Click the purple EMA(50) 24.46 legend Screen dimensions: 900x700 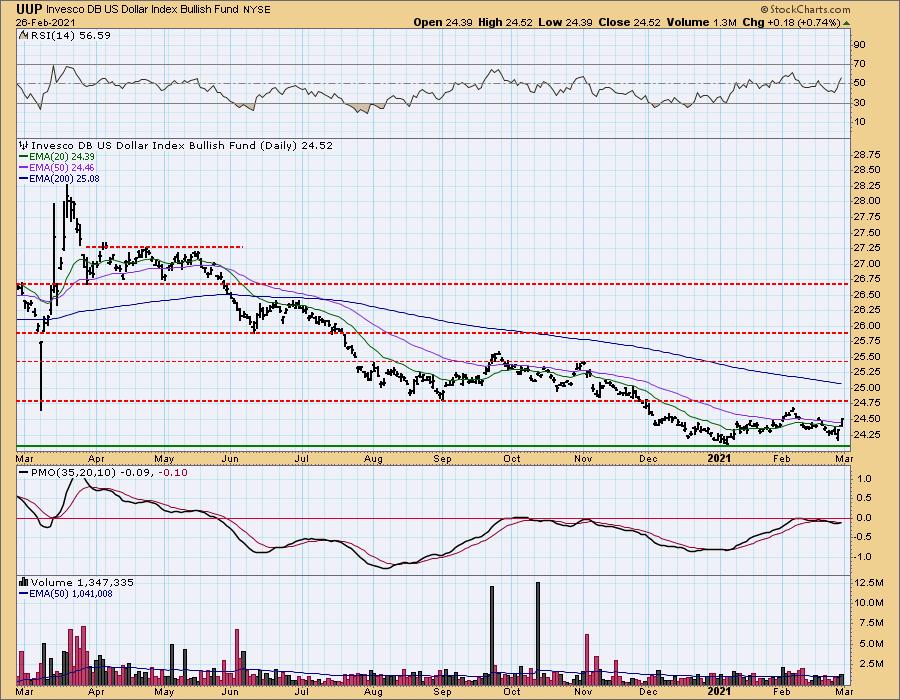point(57,168)
